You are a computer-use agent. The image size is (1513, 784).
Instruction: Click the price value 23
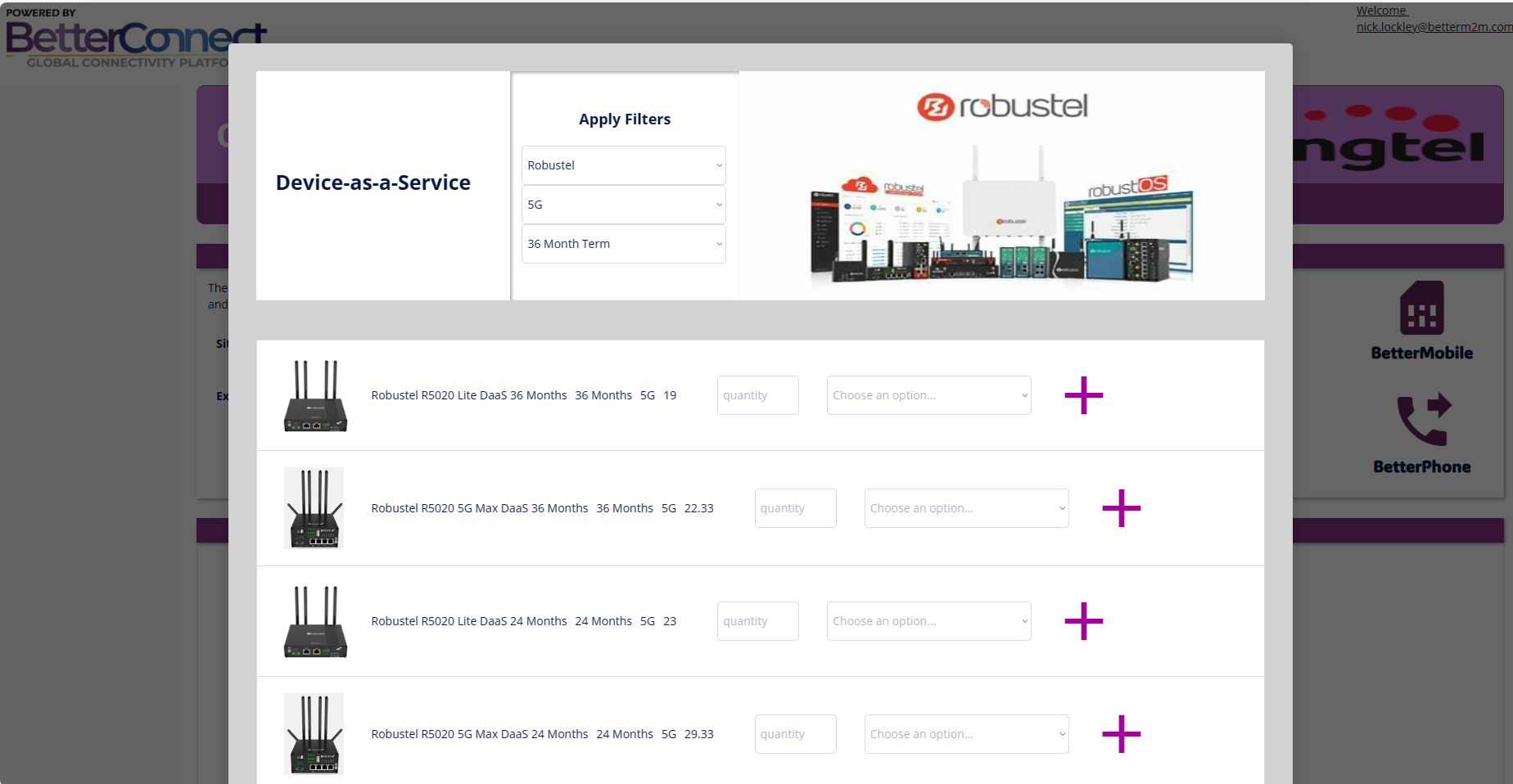coord(670,621)
